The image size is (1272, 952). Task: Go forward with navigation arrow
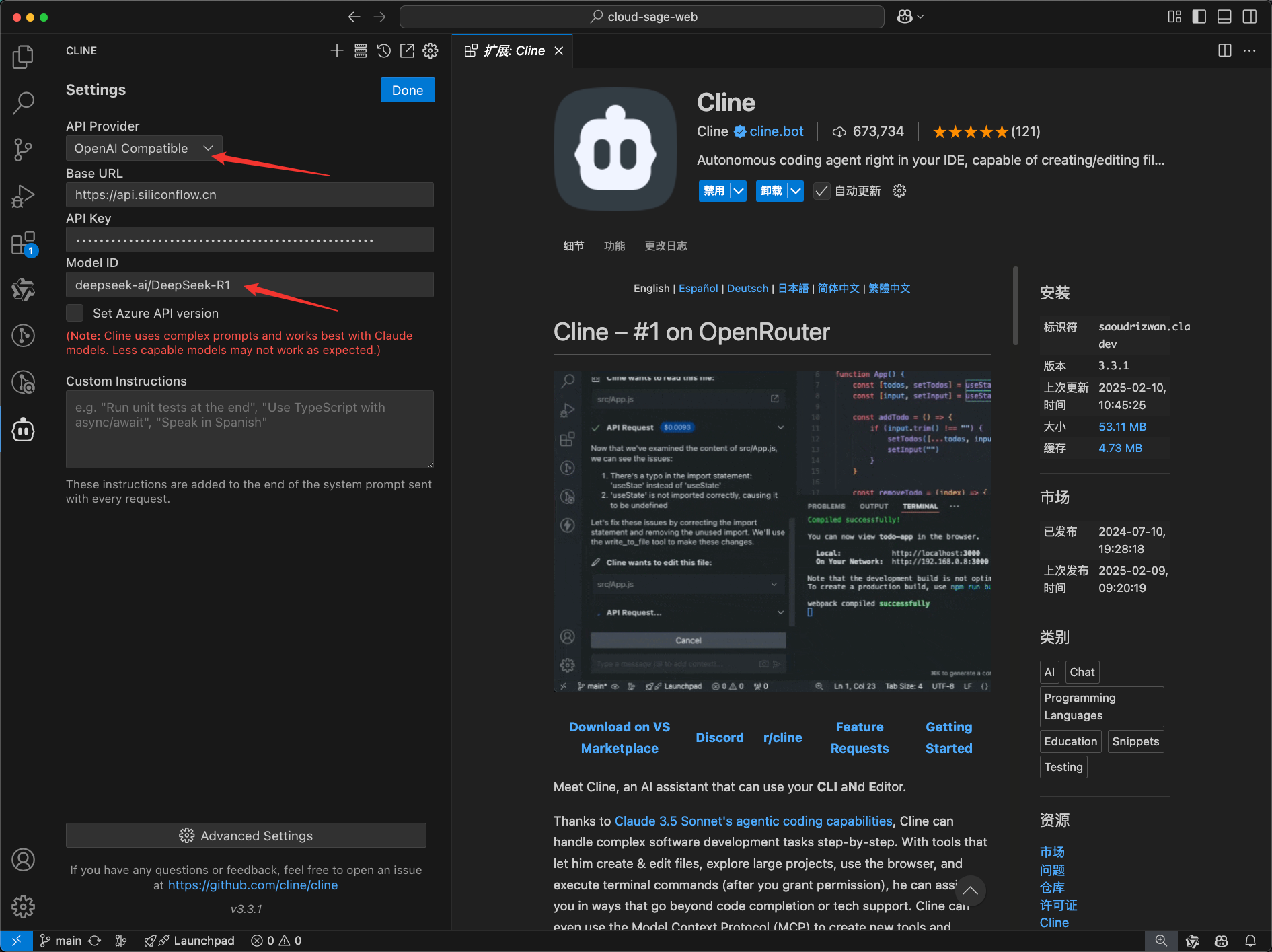380,17
